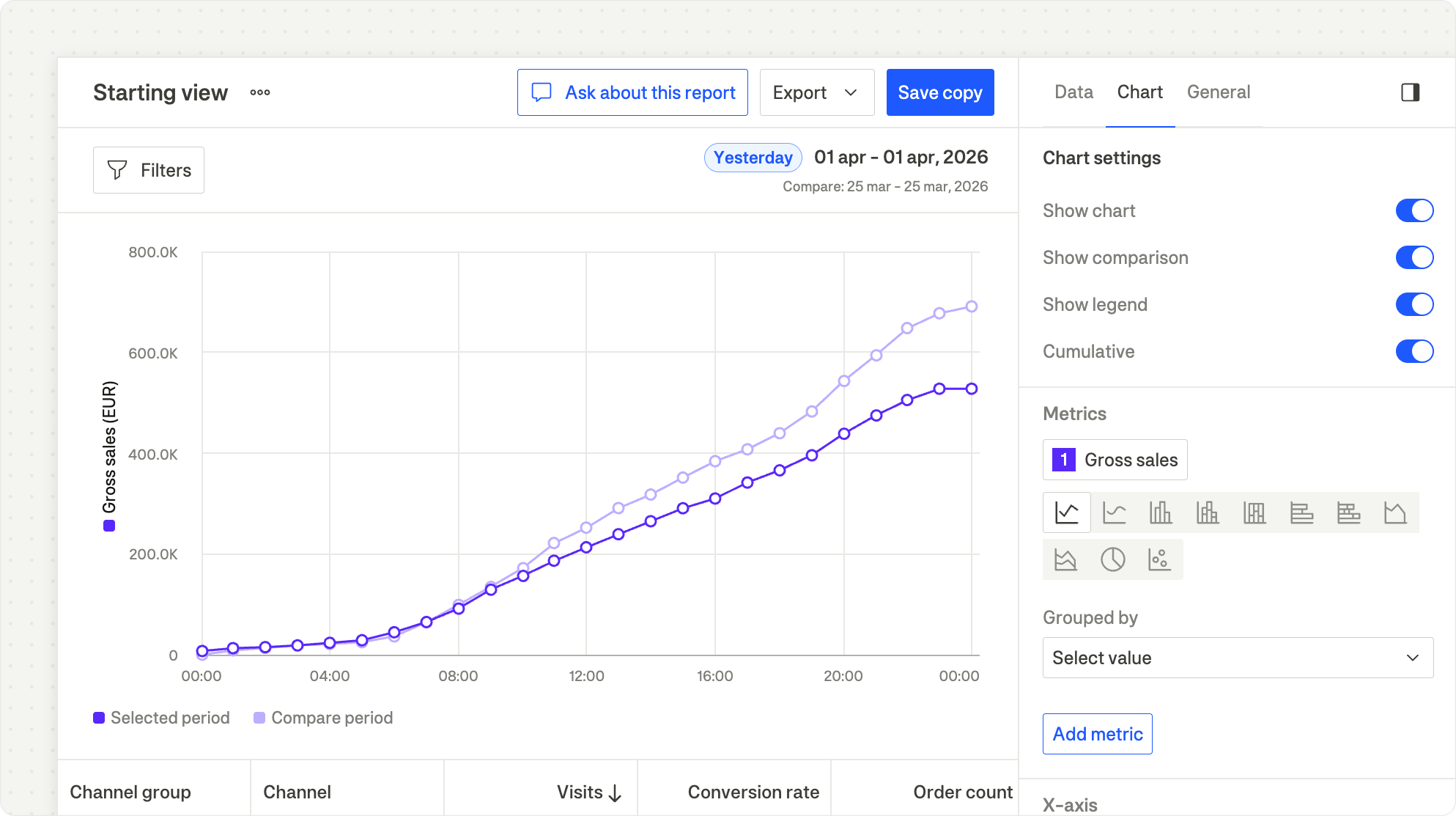Choose the horizontal bar chart type icon
Image resolution: width=1456 pixels, height=816 pixels.
pyautogui.click(x=1301, y=512)
